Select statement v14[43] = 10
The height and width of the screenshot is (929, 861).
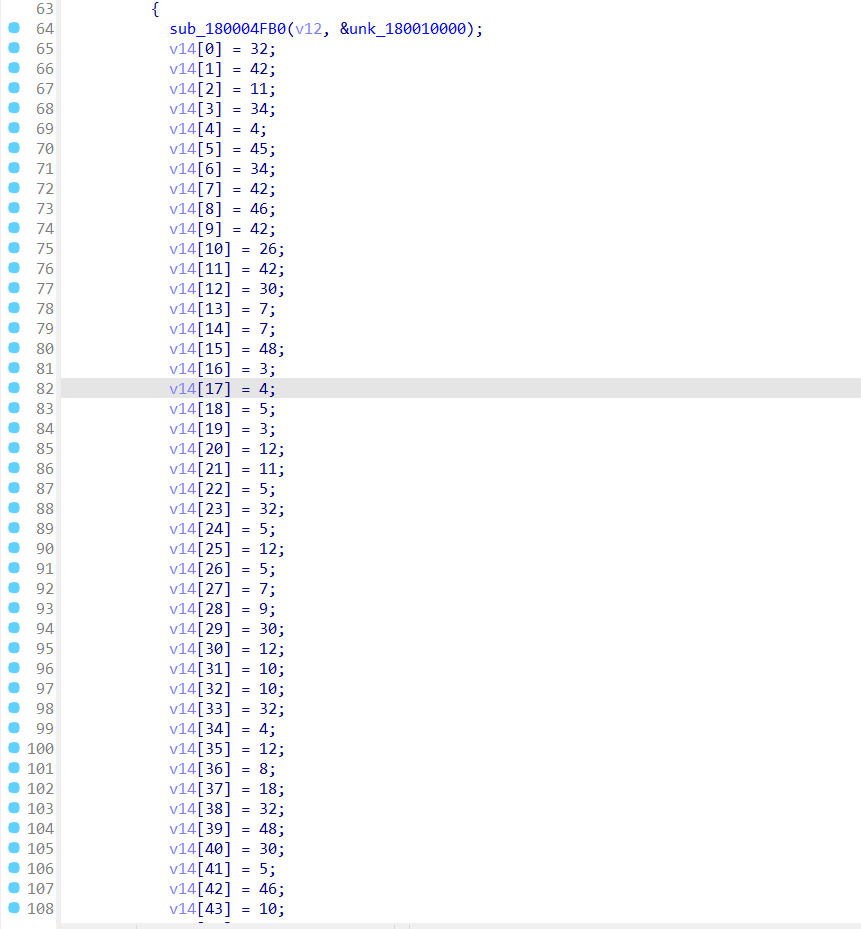click(x=227, y=909)
